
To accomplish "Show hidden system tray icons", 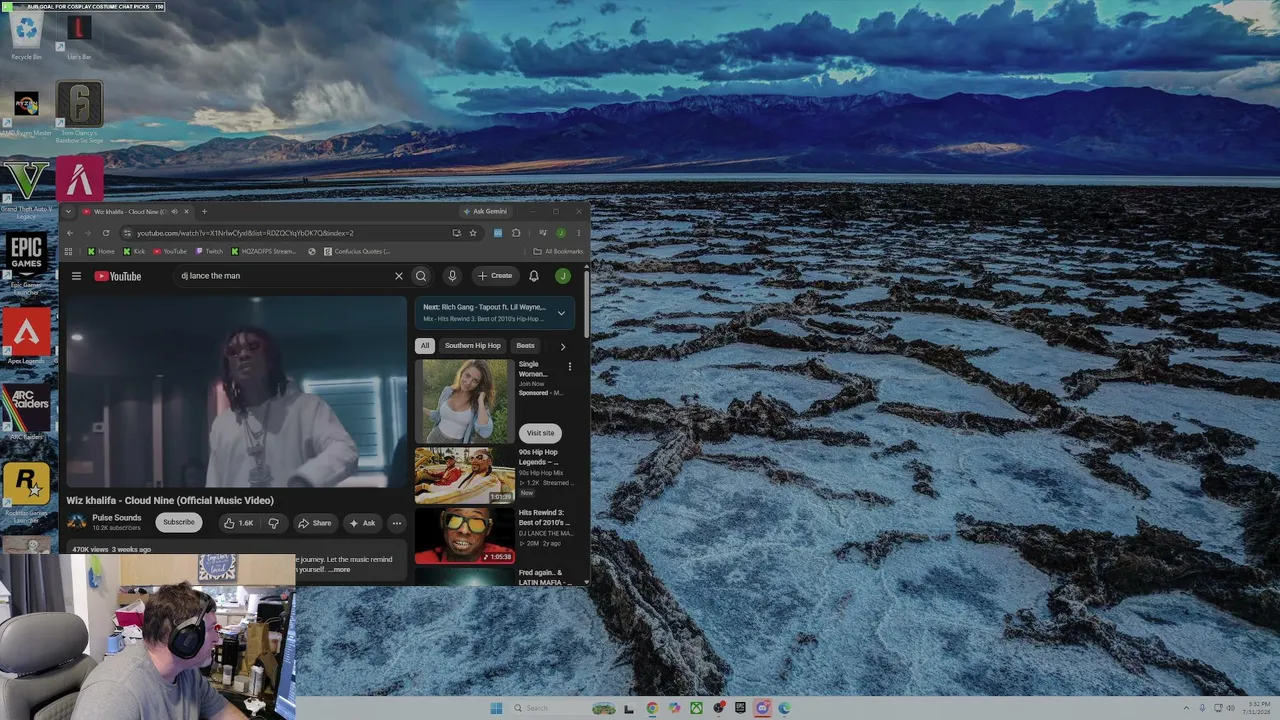I will 1187,708.
